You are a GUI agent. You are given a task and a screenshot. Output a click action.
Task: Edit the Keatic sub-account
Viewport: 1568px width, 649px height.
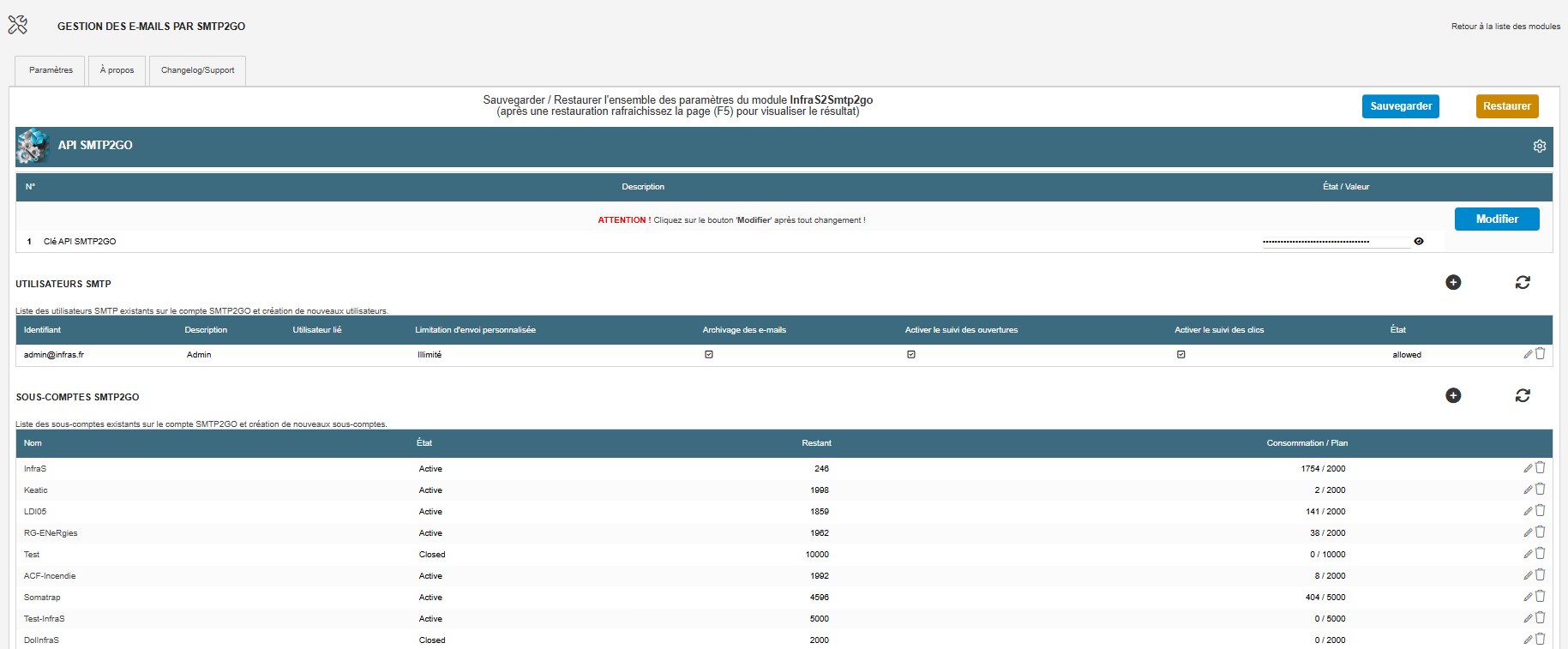pyautogui.click(x=1528, y=490)
